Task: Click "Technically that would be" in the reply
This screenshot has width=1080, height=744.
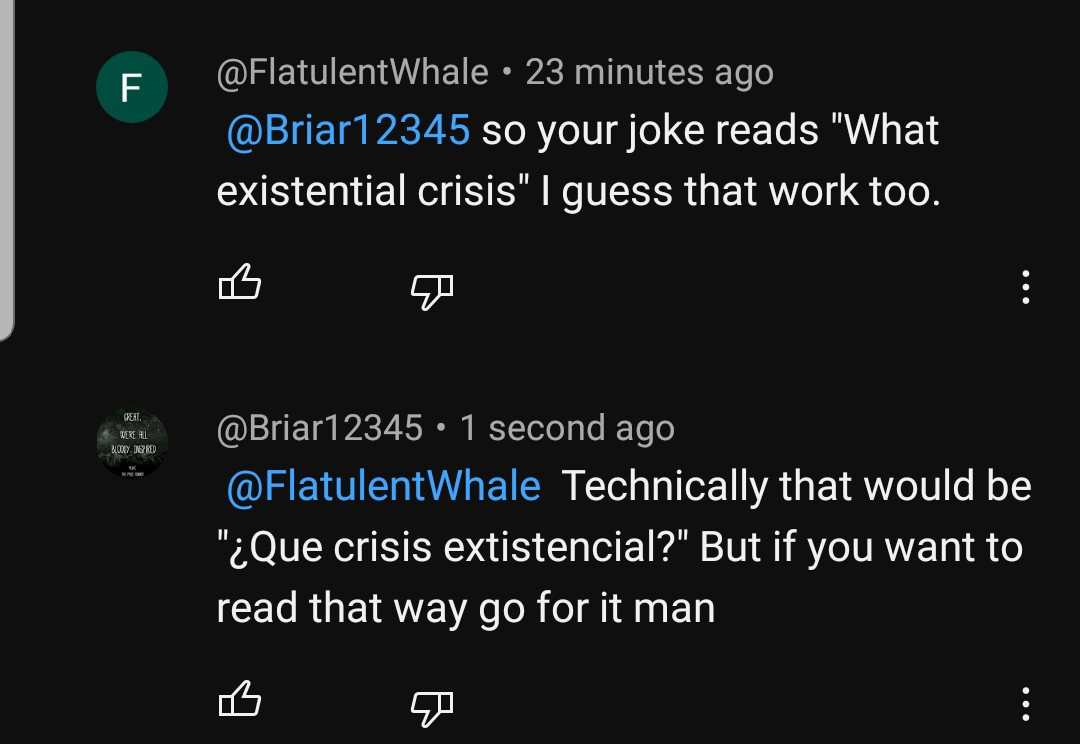Action: tap(796, 487)
